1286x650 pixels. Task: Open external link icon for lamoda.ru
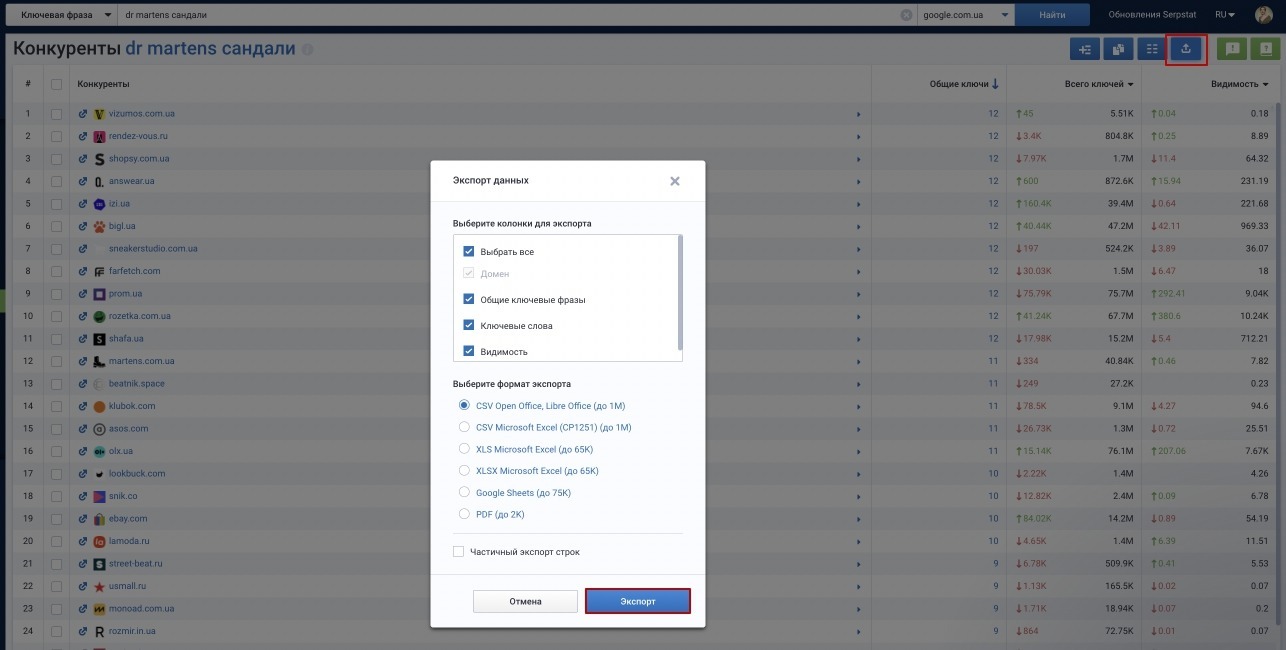click(x=83, y=541)
